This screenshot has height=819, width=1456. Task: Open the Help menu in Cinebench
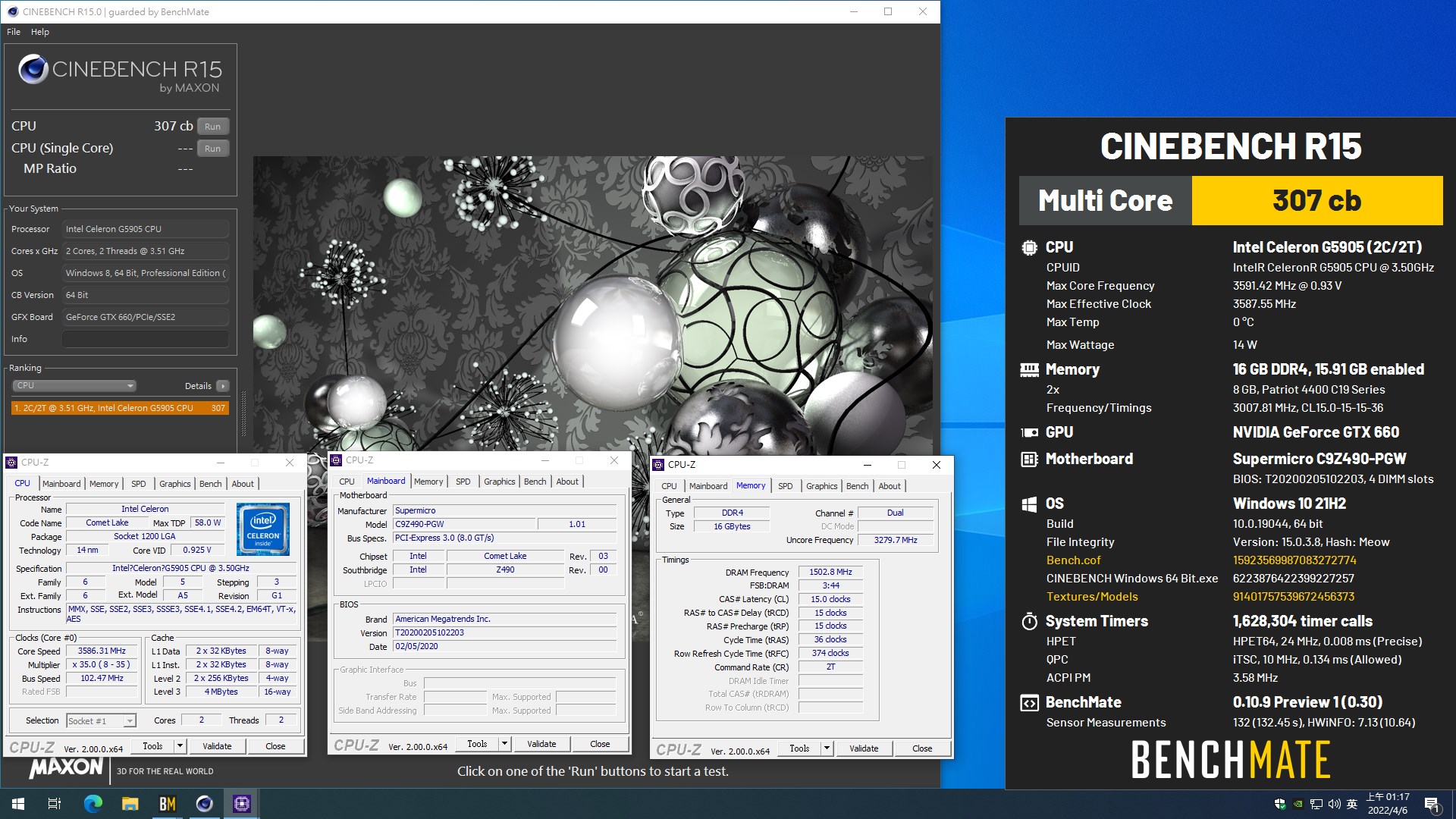(40, 32)
